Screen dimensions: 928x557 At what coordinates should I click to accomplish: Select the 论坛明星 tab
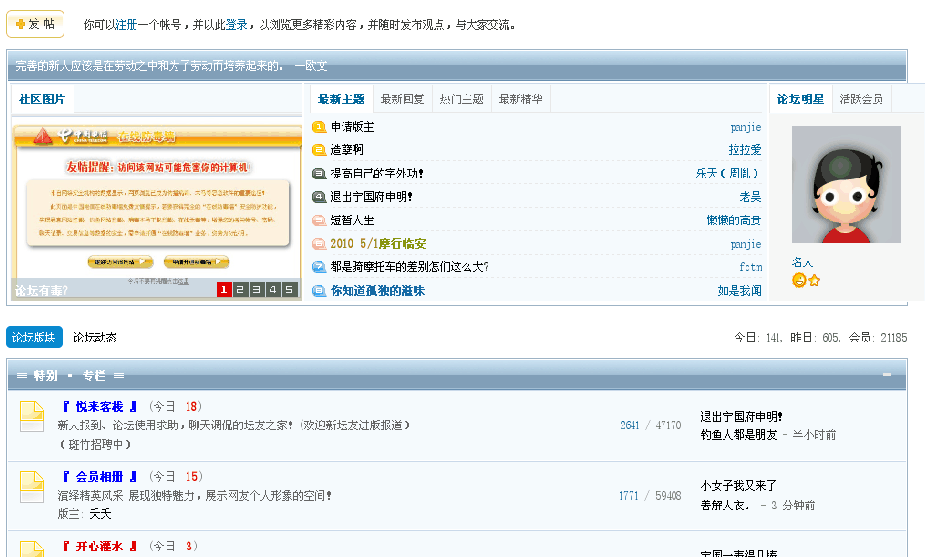(x=800, y=99)
